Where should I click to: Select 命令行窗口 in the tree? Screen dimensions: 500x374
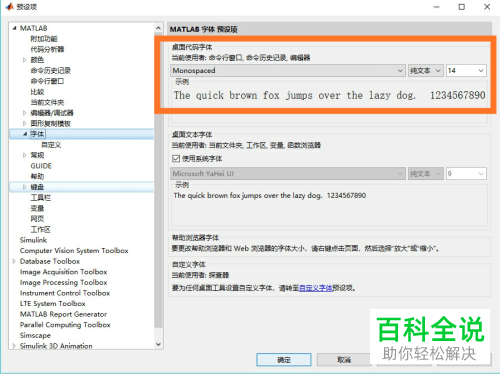pos(47,81)
